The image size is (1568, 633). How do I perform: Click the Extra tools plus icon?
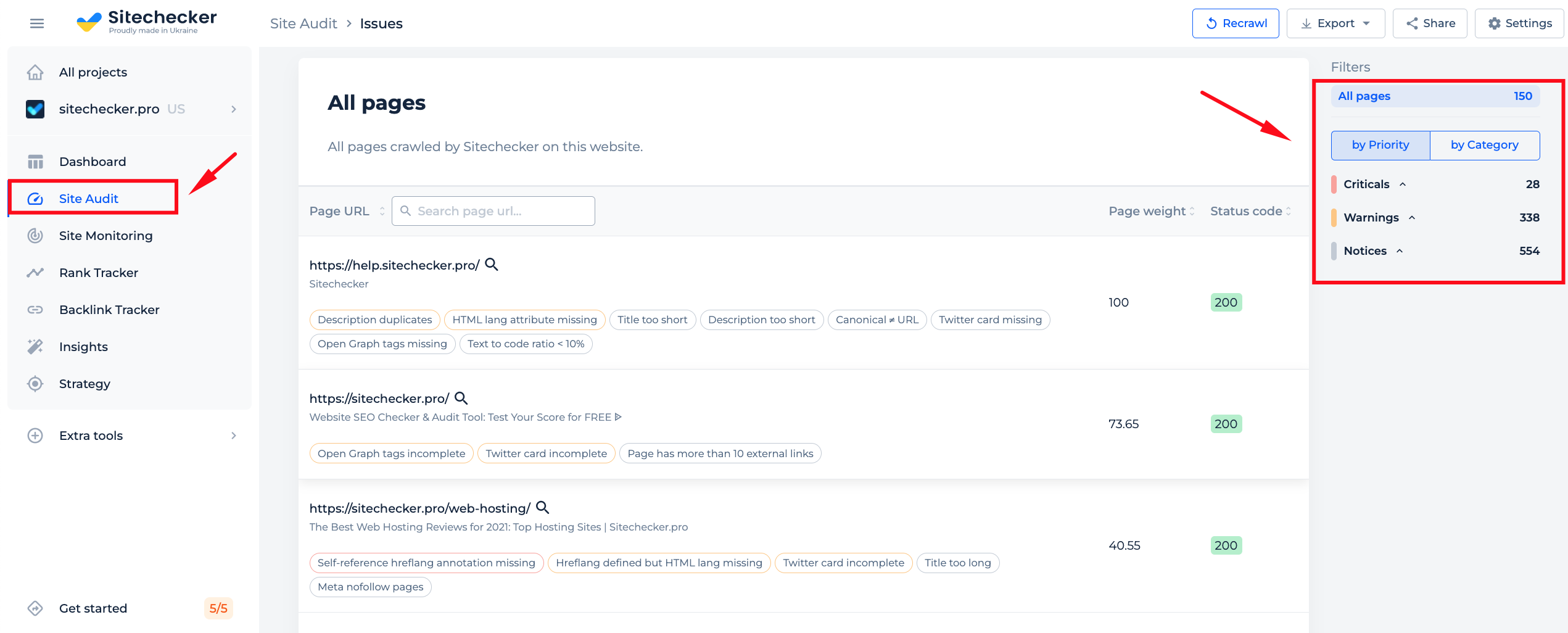coord(35,436)
